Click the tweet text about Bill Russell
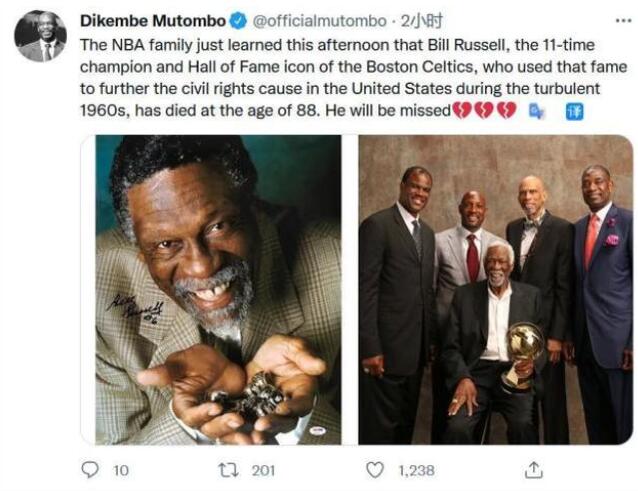This screenshot has width=638, height=491. coord(353,78)
